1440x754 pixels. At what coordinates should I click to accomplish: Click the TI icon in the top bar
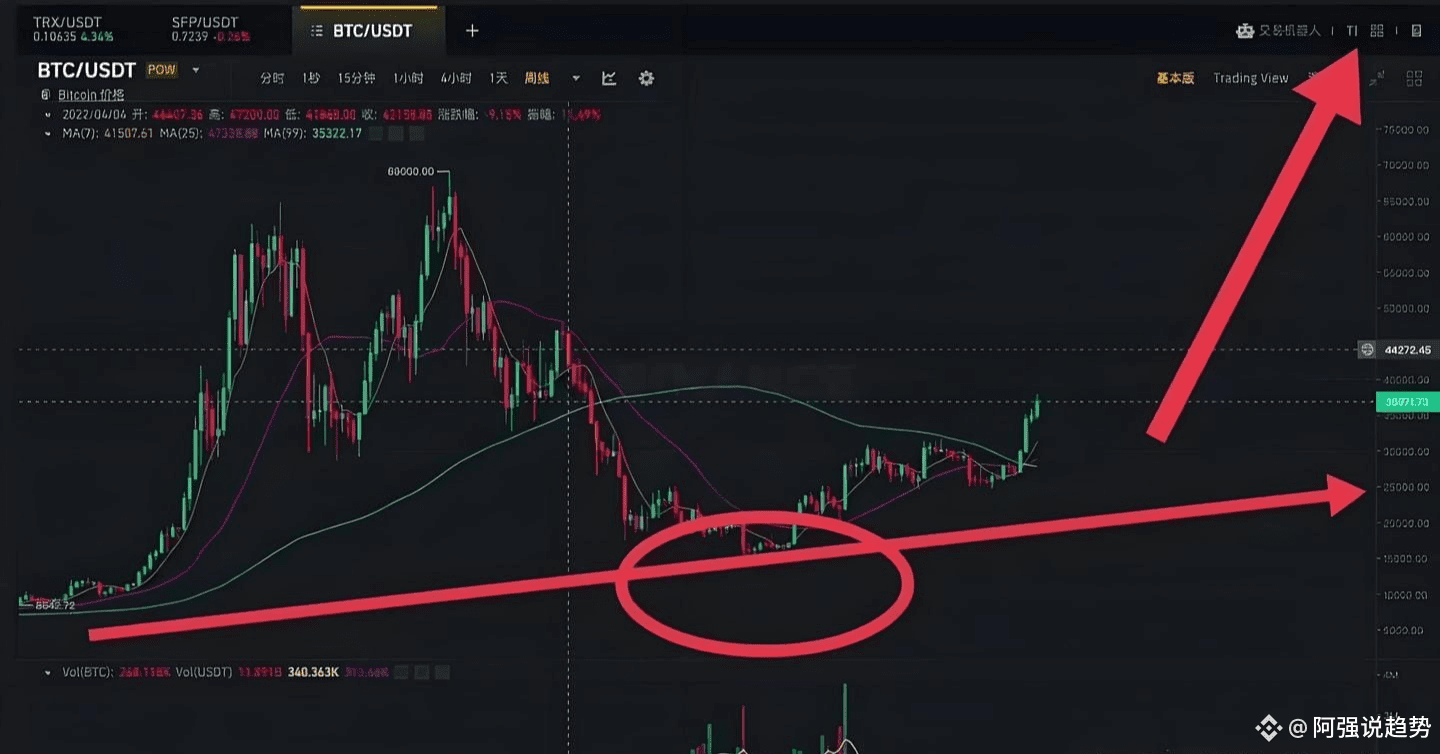click(x=1352, y=31)
